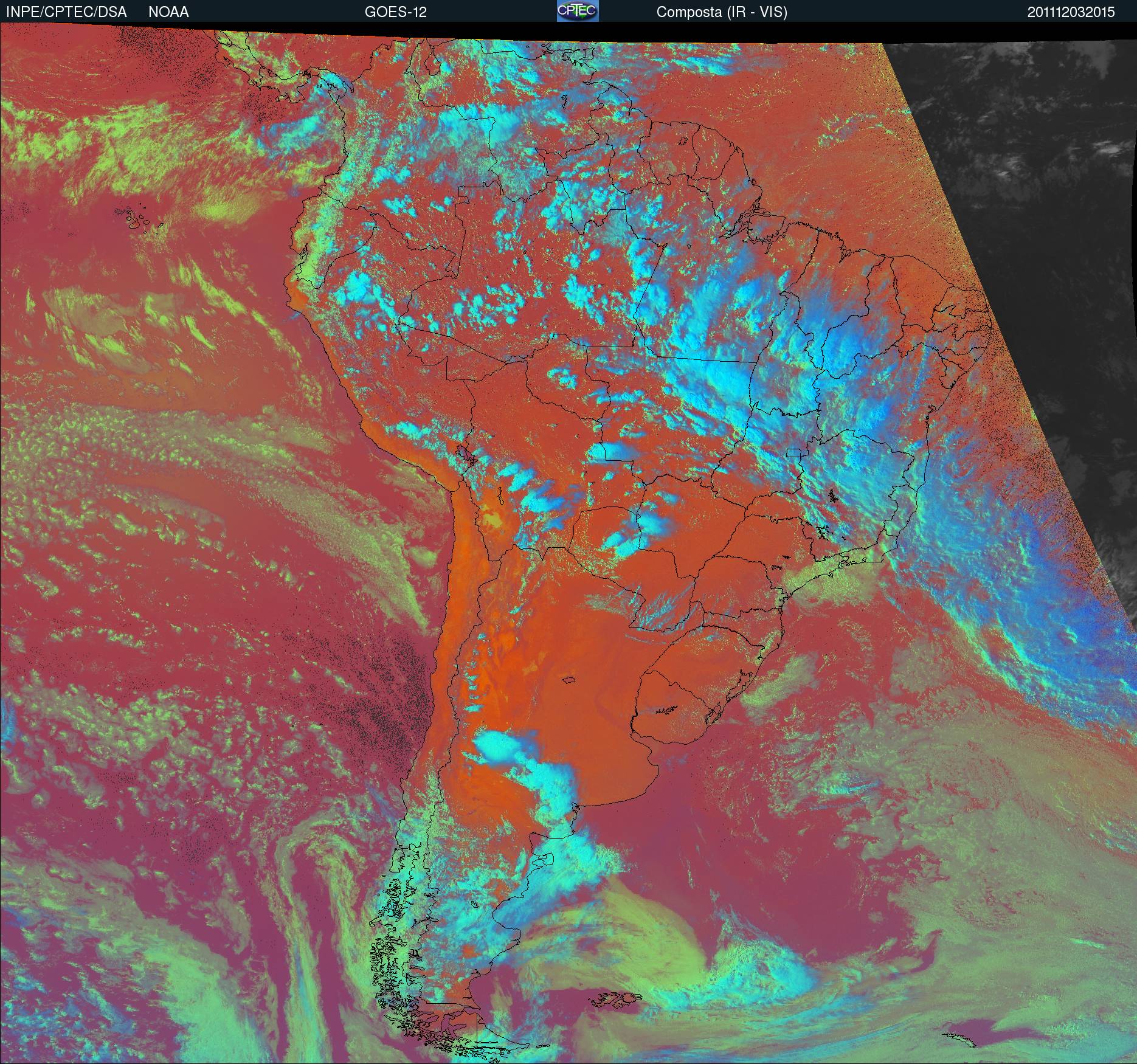The height and width of the screenshot is (1064, 1137).
Task: Click the CPTEC logo in the header
Action: click(577, 11)
